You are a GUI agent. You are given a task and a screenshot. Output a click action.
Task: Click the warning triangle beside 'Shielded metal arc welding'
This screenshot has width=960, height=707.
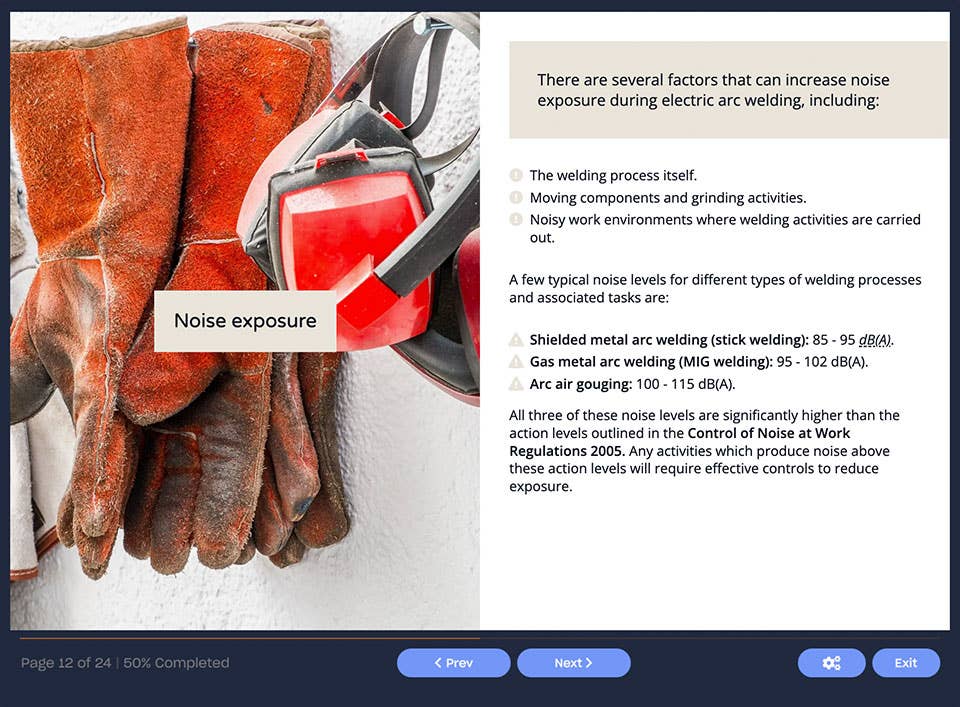click(516, 340)
